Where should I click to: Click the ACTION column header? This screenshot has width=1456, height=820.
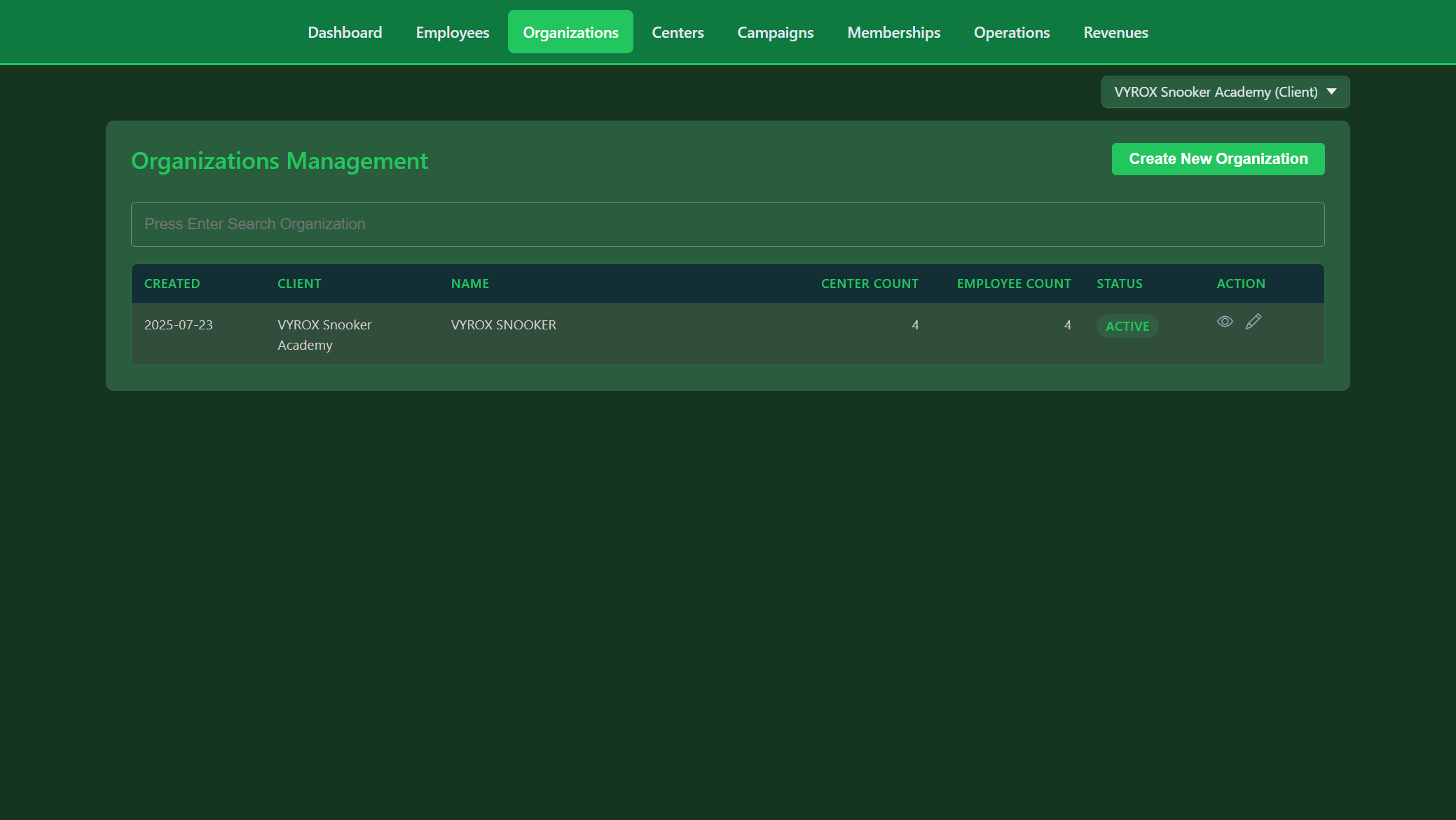(1241, 284)
